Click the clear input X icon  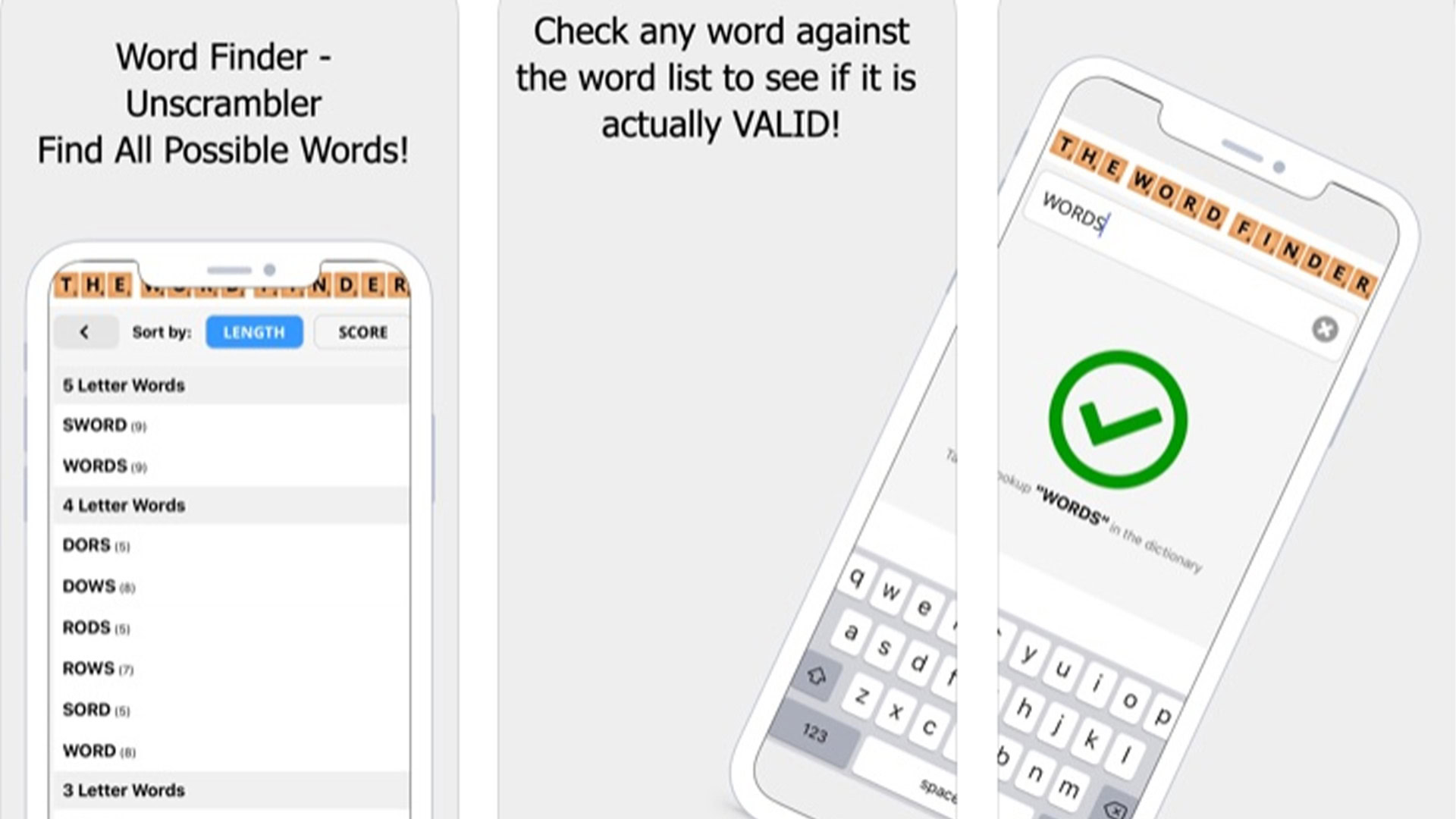1325,328
